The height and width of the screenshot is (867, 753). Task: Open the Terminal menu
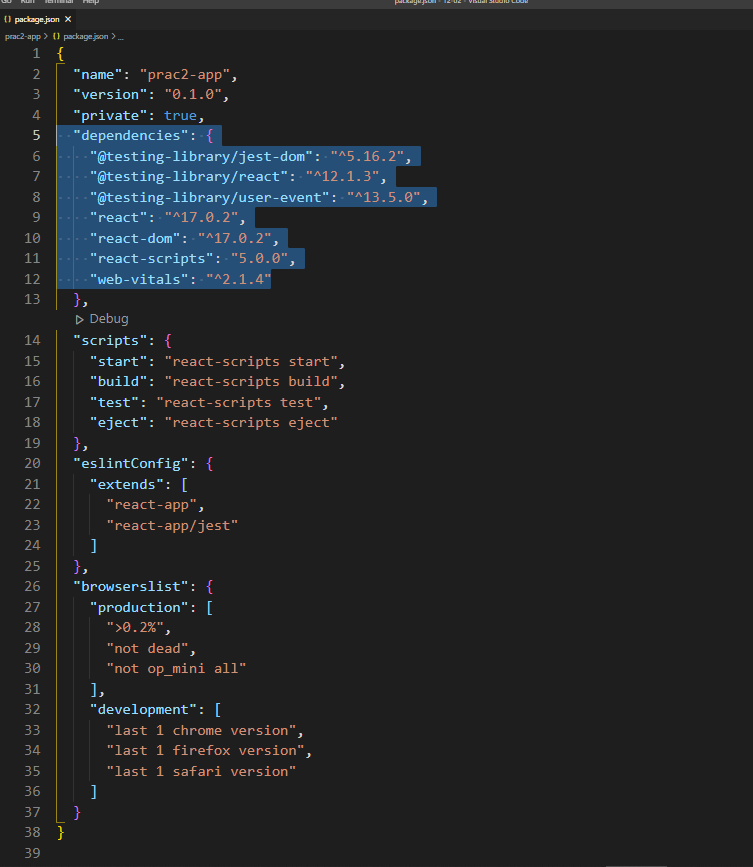pyautogui.click(x=60, y=2)
